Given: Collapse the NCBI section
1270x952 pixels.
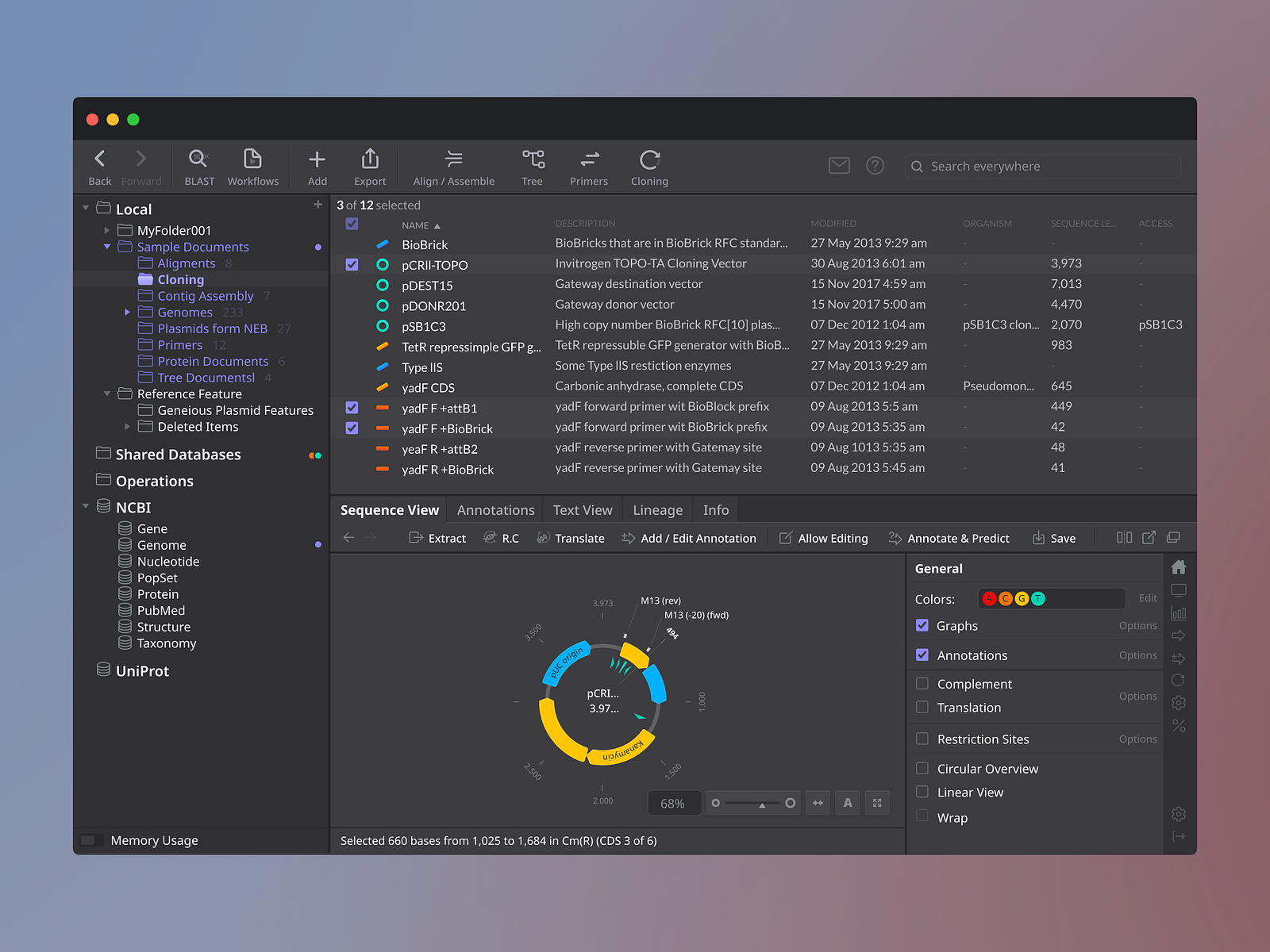Looking at the screenshot, I should (x=86, y=506).
